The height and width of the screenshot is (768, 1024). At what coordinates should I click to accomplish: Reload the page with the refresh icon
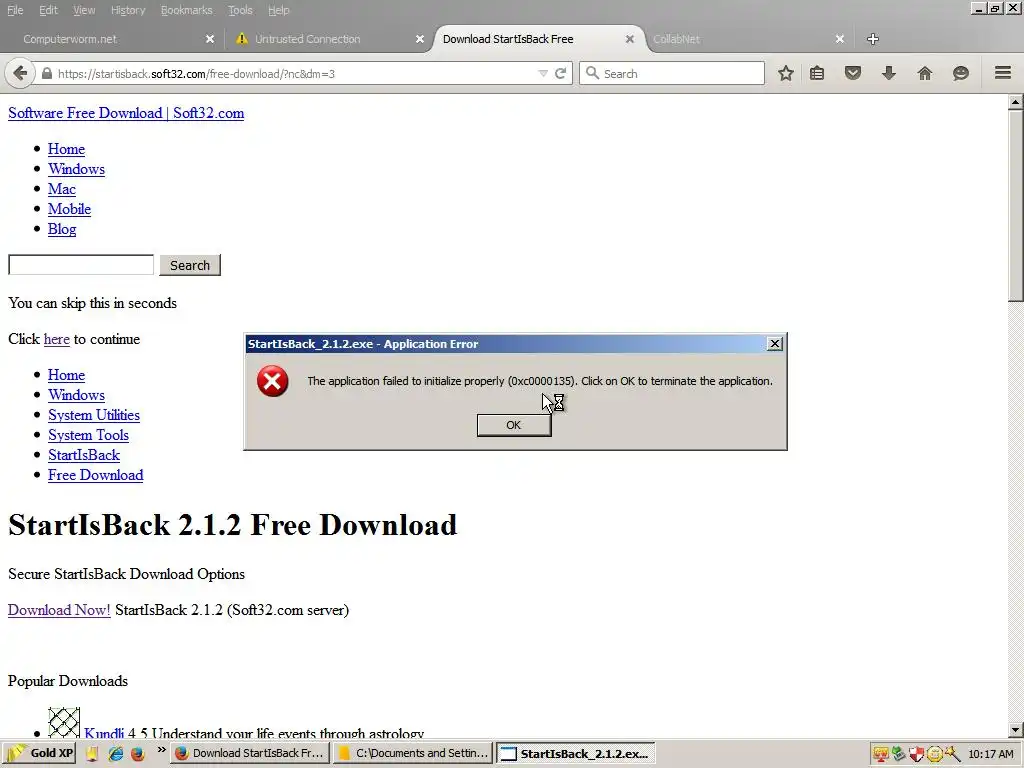pos(560,73)
